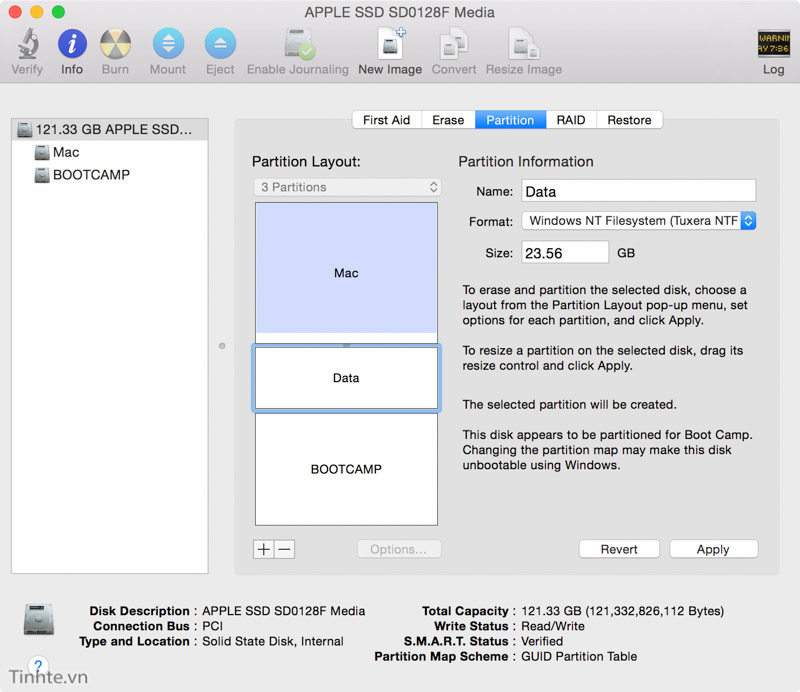
Task: Select the 121.33 GB APPLE SSD disk
Action: (110, 130)
